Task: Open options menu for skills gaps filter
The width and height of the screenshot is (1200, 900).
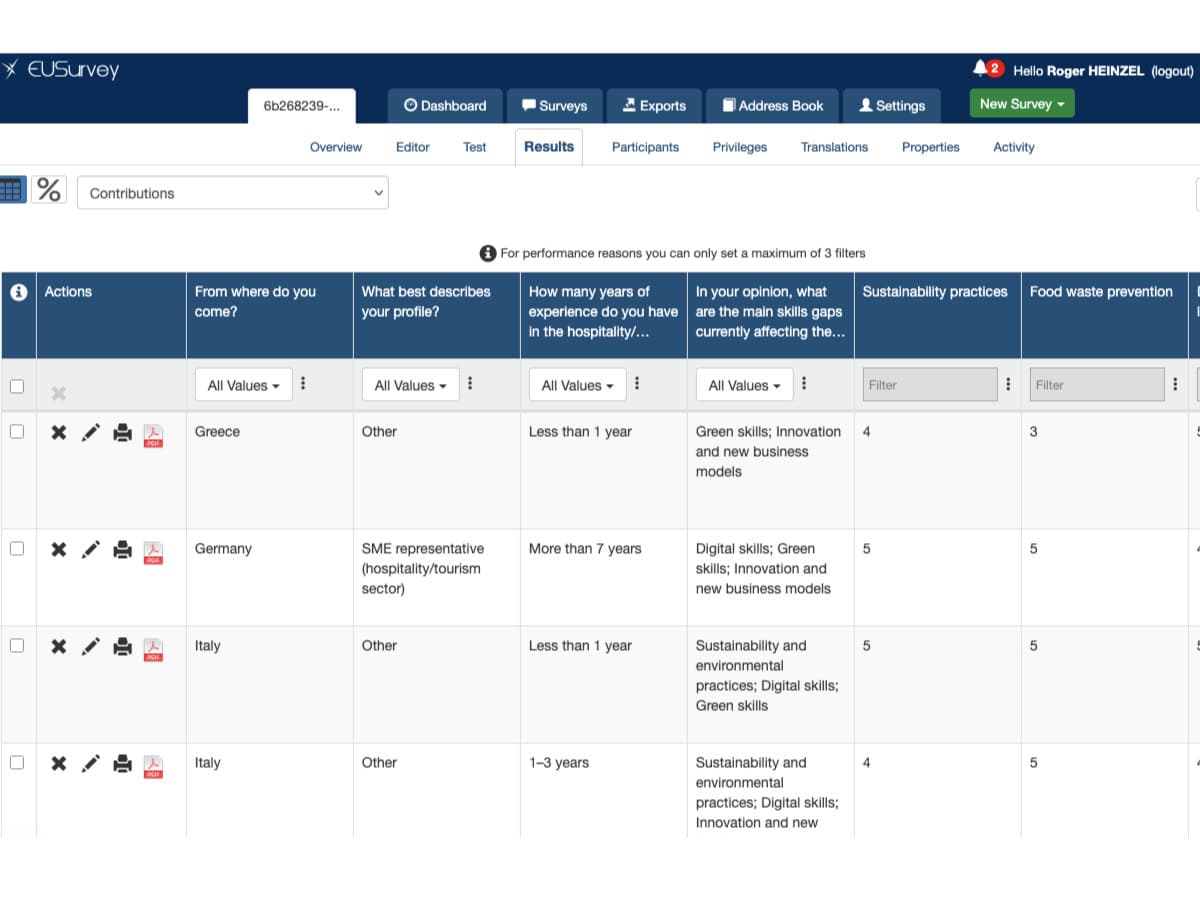Action: (804, 384)
